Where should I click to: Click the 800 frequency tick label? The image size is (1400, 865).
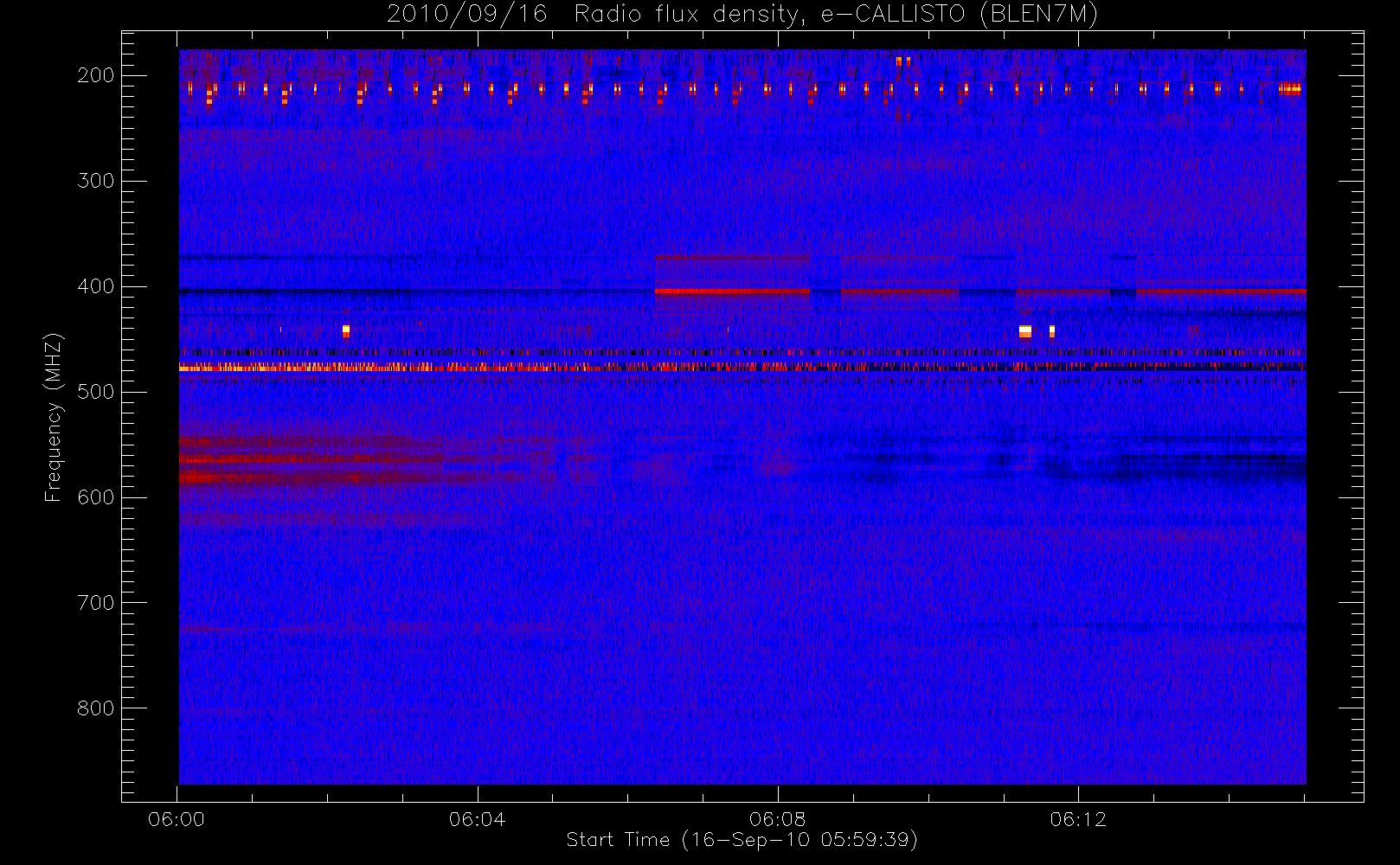click(95, 708)
